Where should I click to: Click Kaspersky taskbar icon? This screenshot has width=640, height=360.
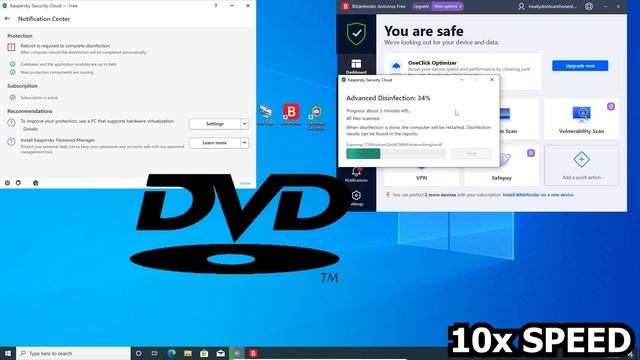[x=237, y=353]
